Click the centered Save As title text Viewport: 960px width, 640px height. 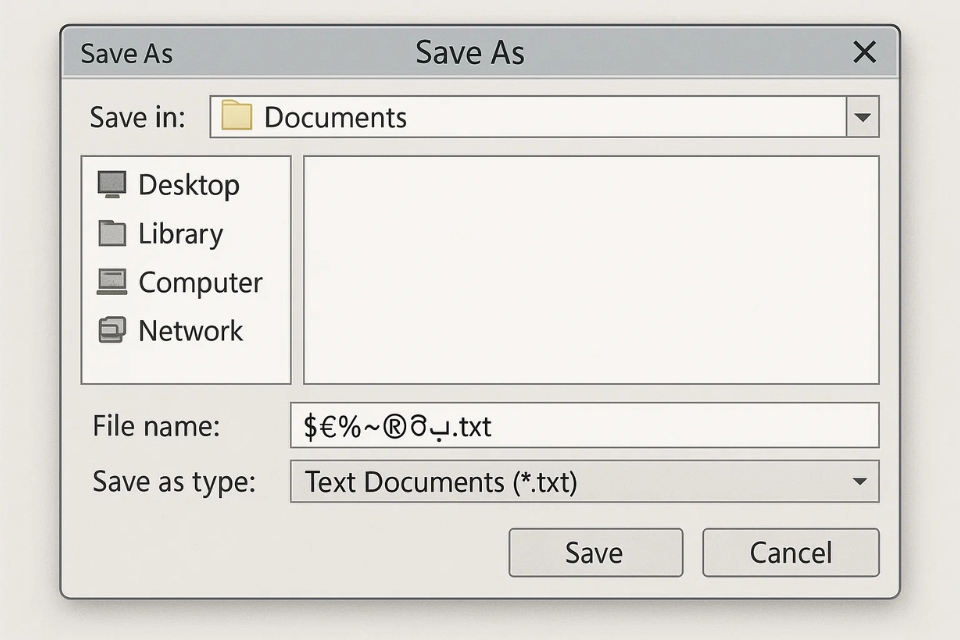click(x=470, y=53)
